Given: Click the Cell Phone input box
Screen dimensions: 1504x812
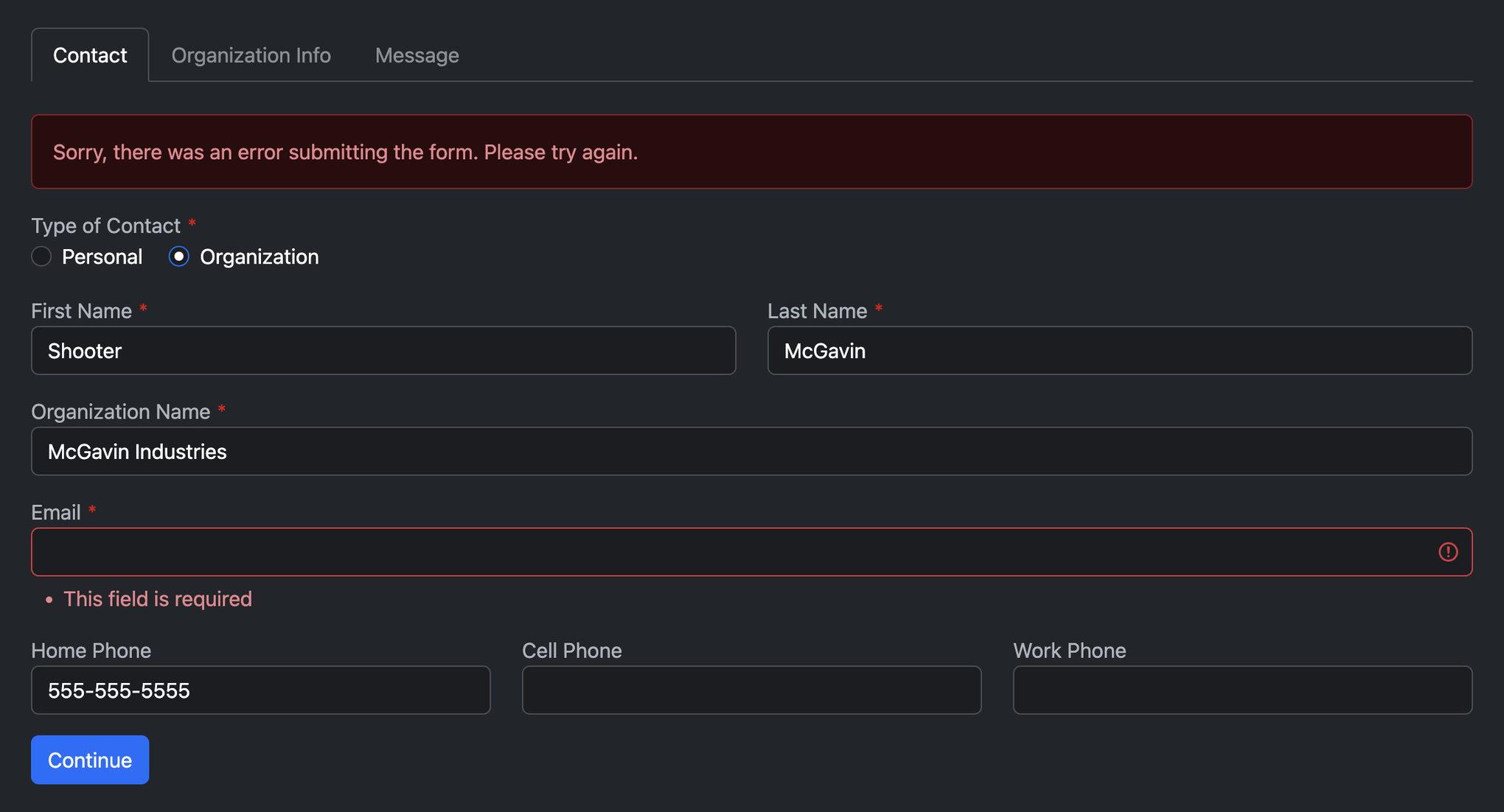Looking at the screenshot, I should pyautogui.click(x=752, y=690).
